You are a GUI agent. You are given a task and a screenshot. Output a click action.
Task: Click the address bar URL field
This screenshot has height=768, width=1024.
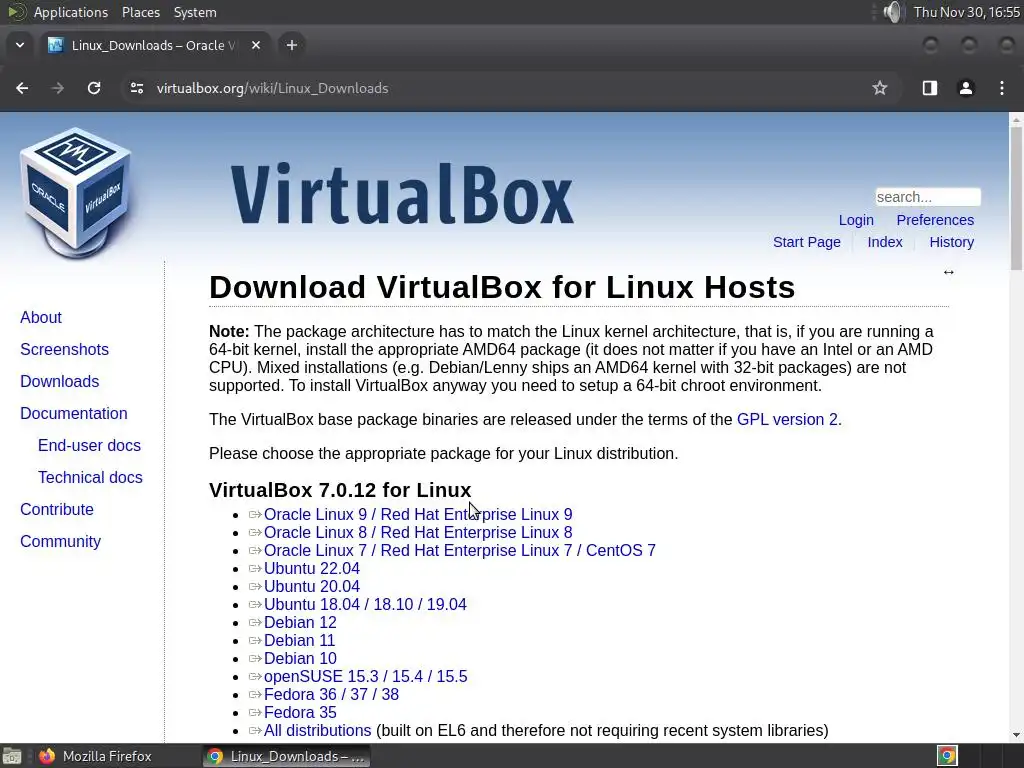click(x=496, y=88)
